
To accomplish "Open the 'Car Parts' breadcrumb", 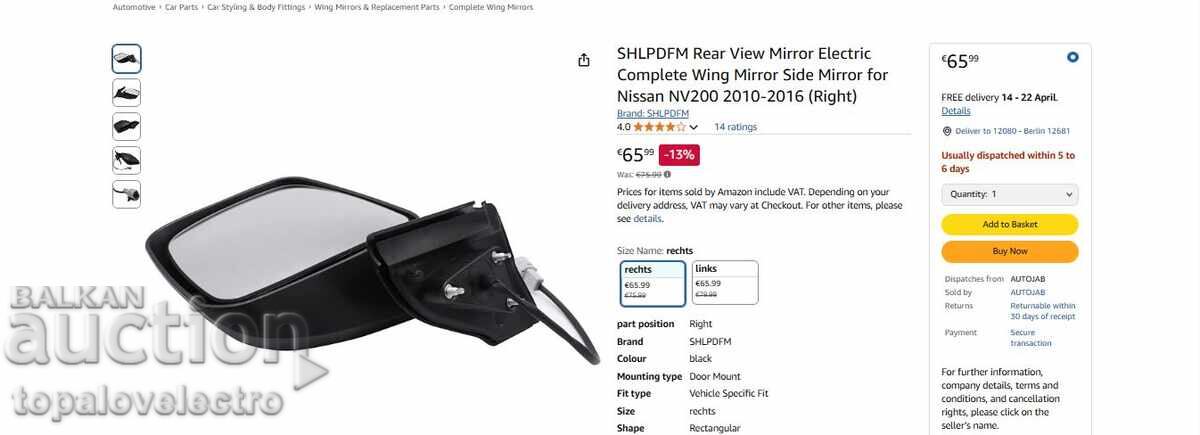I will click(181, 7).
